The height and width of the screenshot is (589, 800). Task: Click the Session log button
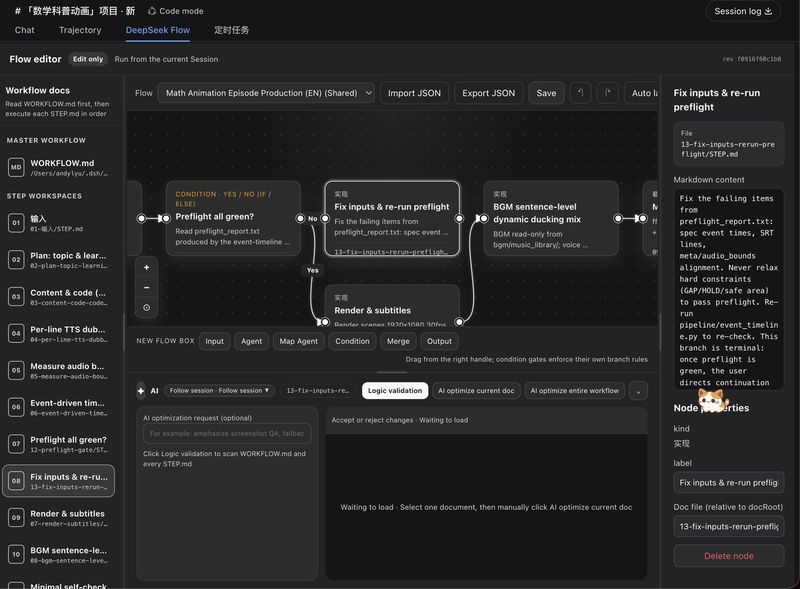click(x=743, y=11)
